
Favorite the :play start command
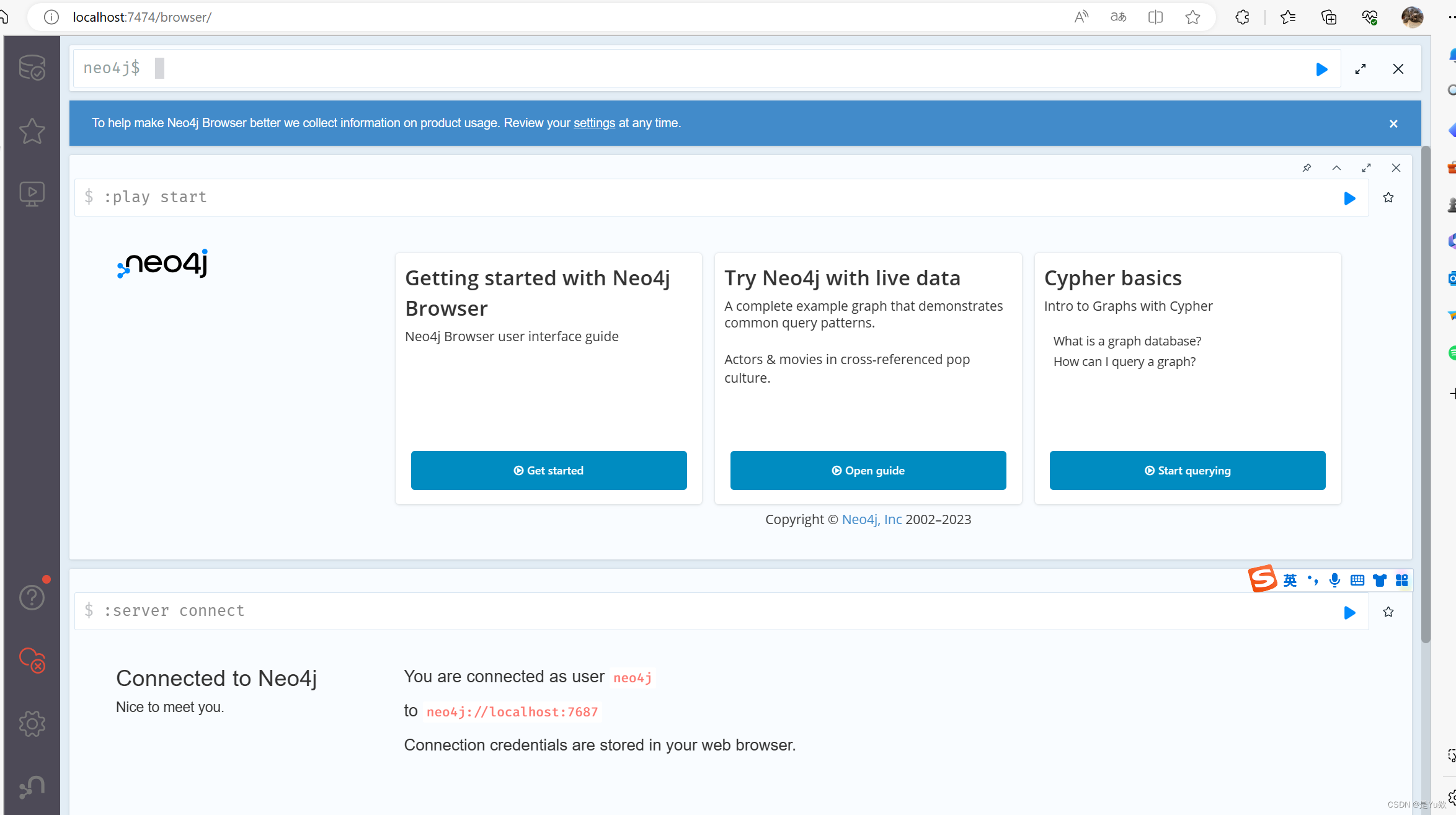pyautogui.click(x=1388, y=198)
